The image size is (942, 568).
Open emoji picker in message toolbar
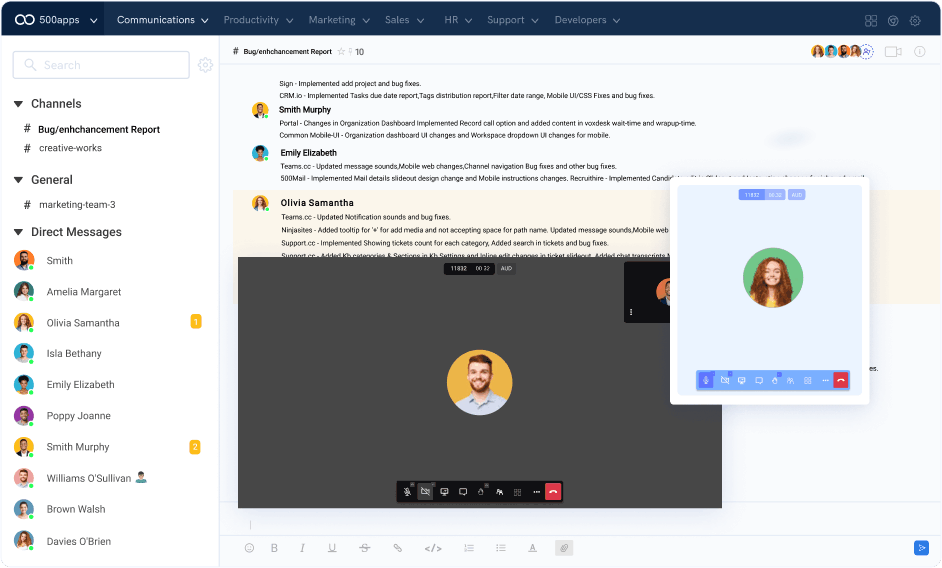[249, 548]
